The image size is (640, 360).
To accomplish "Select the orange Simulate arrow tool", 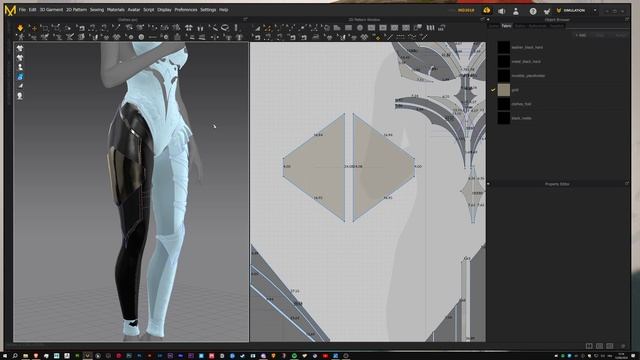I will [x=20, y=28].
